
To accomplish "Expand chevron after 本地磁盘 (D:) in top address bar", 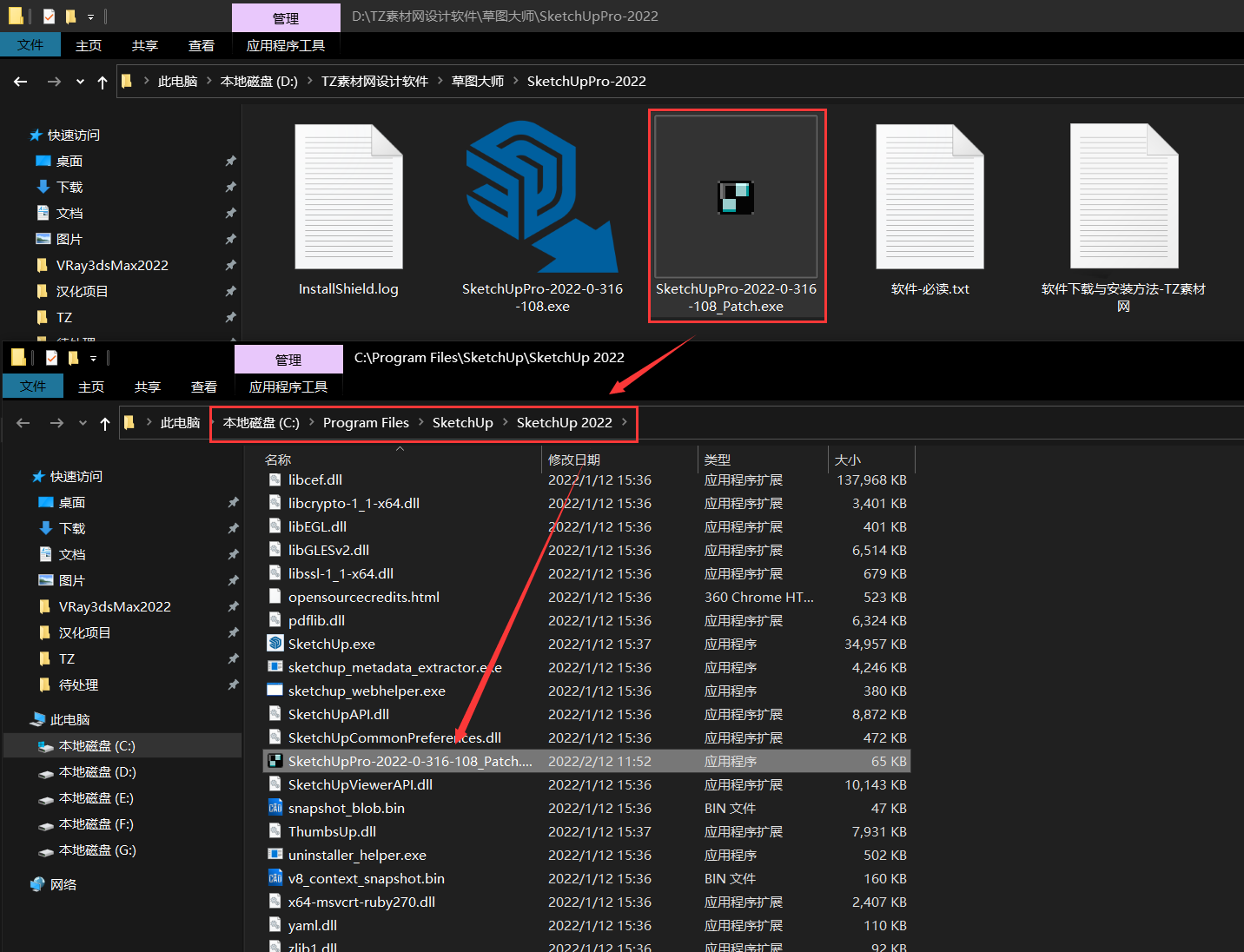I will pos(309,81).
